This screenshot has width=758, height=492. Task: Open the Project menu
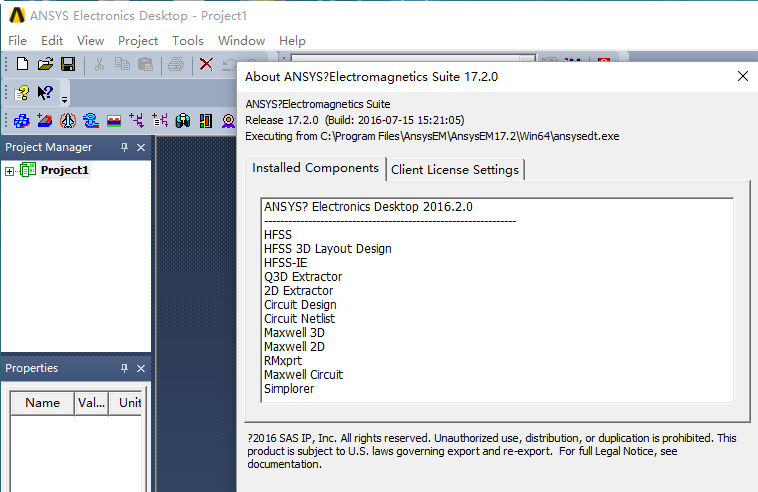[x=138, y=41]
